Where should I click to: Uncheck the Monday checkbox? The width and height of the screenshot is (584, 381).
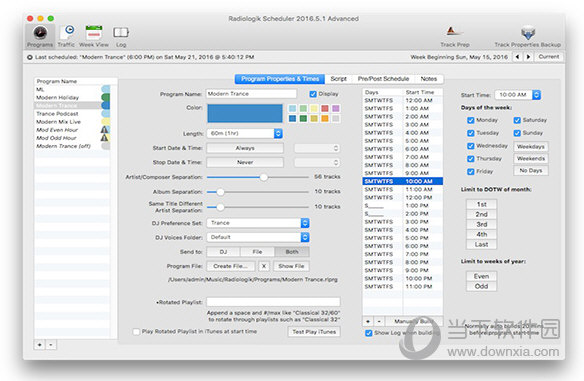(x=471, y=120)
